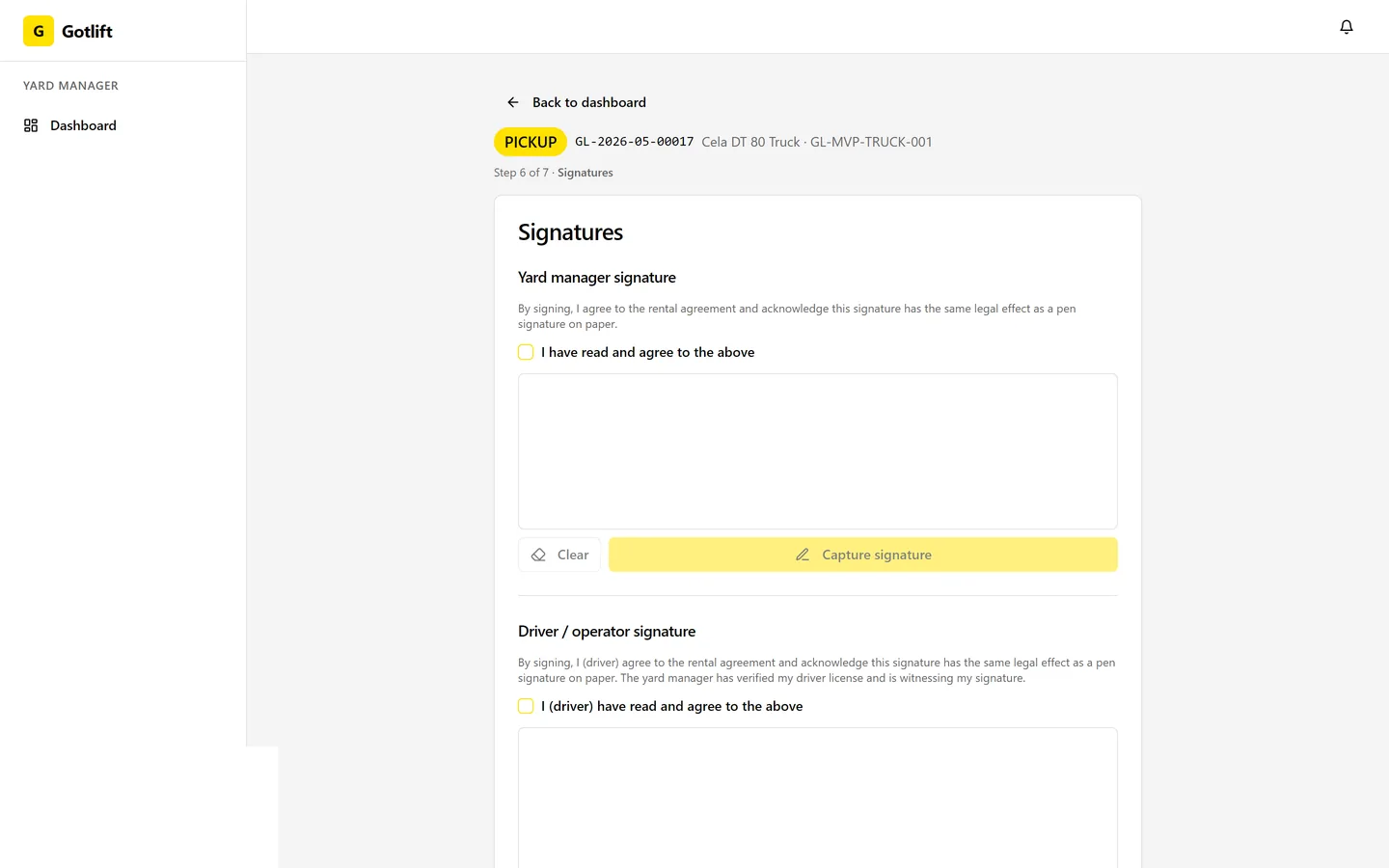Click the back arrow icon

[x=513, y=102]
